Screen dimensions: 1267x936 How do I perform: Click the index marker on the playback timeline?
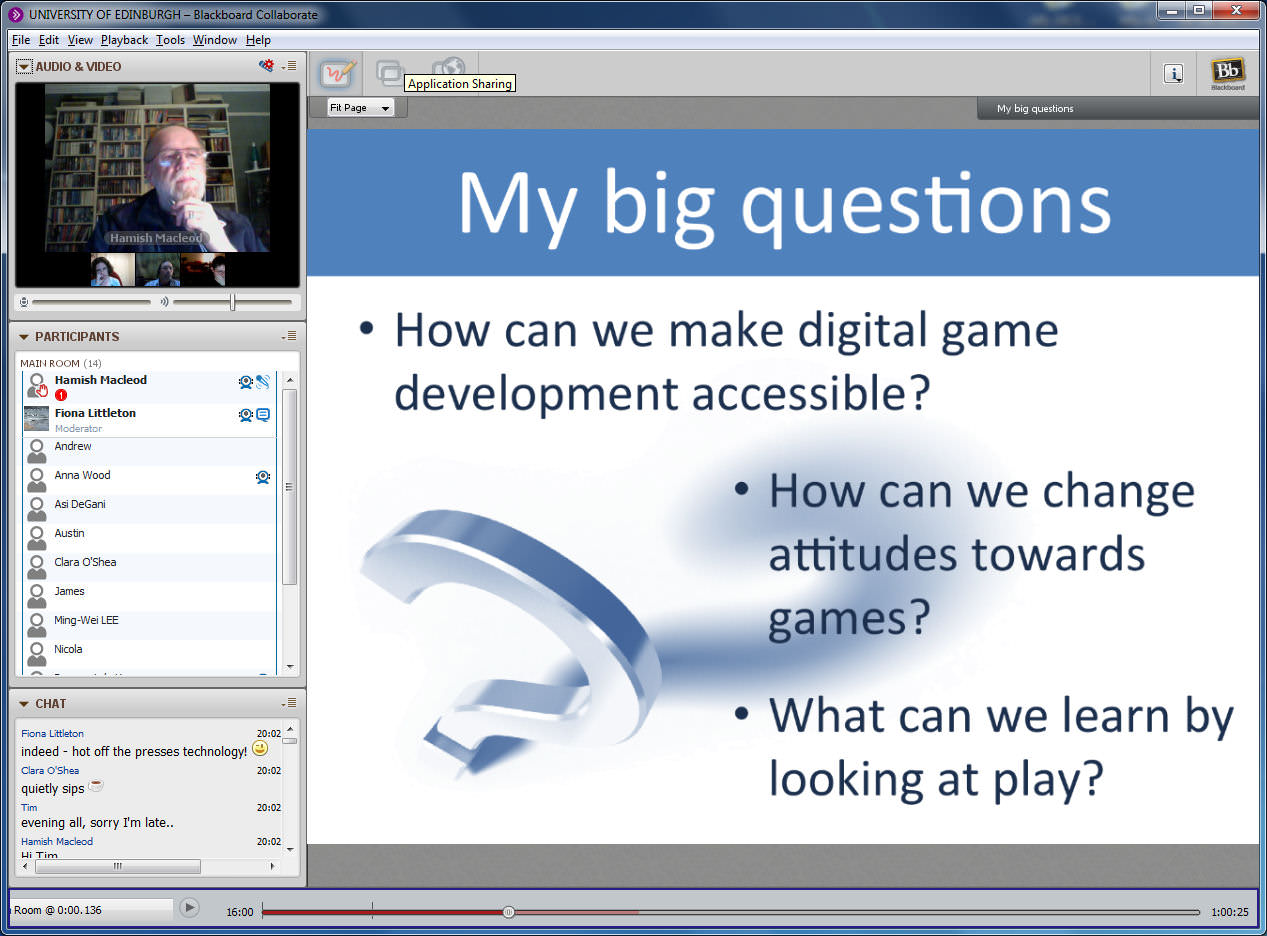(372, 910)
